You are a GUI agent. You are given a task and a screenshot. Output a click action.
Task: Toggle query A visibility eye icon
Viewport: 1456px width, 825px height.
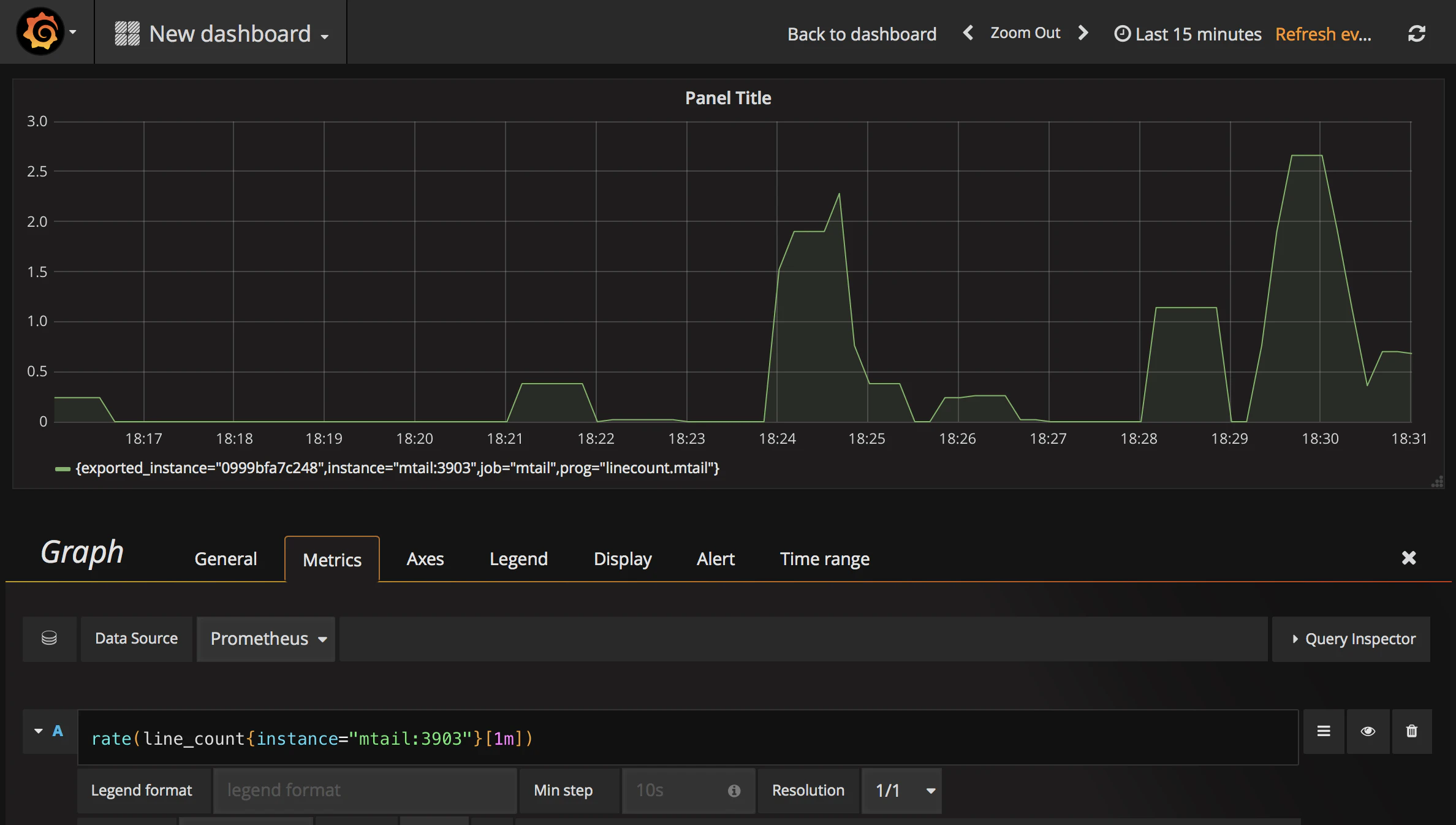point(1368,731)
